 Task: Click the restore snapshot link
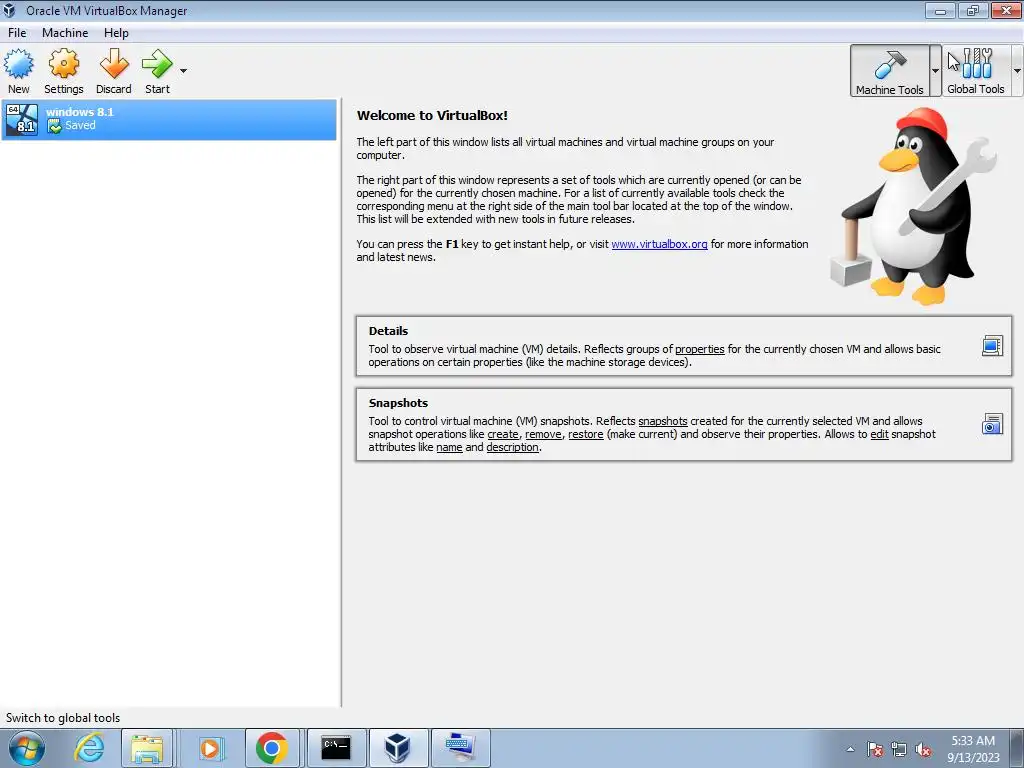pos(586,434)
